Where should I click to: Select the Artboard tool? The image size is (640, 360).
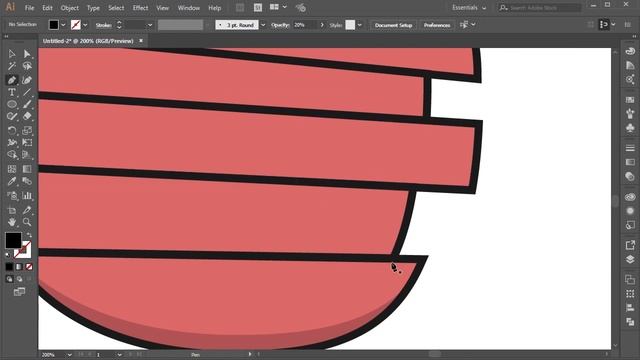[x=12, y=210]
